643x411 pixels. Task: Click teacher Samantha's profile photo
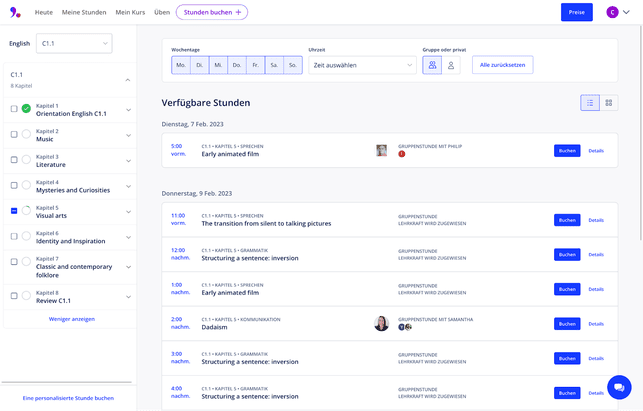[x=381, y=323]
